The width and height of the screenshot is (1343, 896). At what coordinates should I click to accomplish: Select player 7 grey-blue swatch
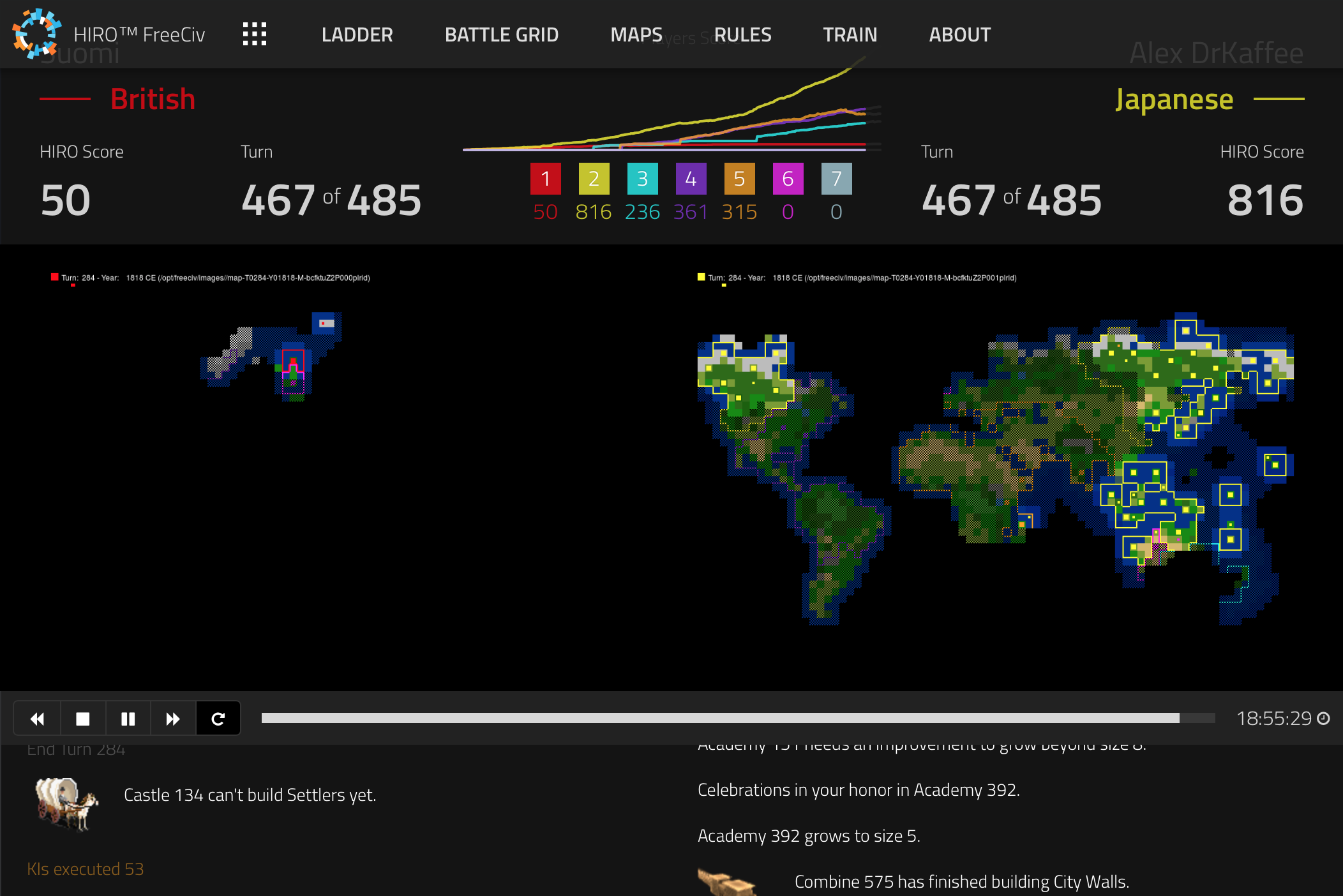(836, 179)
